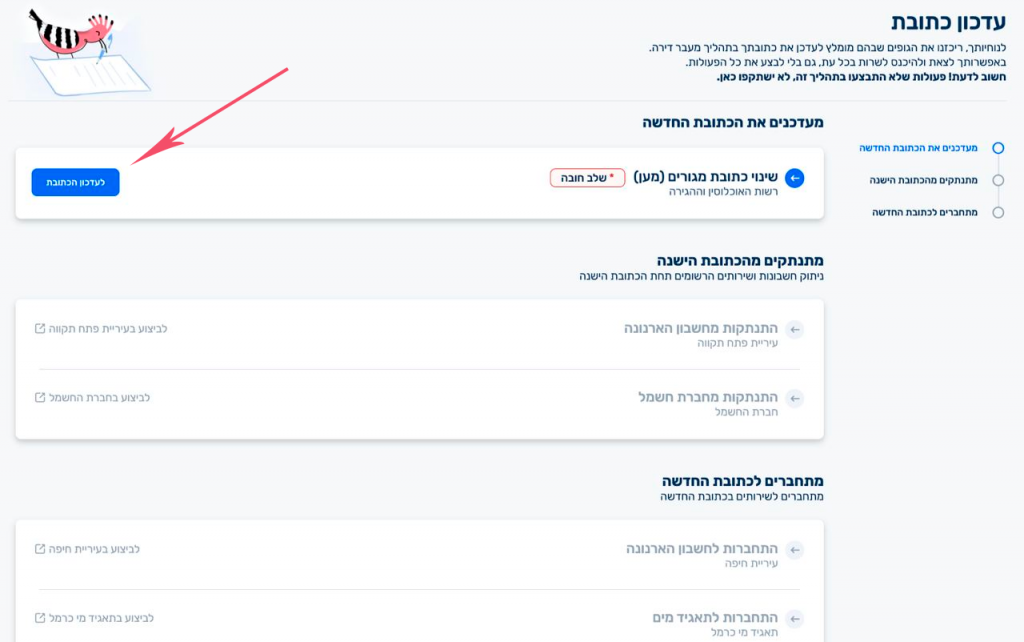Click external link icon for עיריית פתח תקווה

point(40,328)
